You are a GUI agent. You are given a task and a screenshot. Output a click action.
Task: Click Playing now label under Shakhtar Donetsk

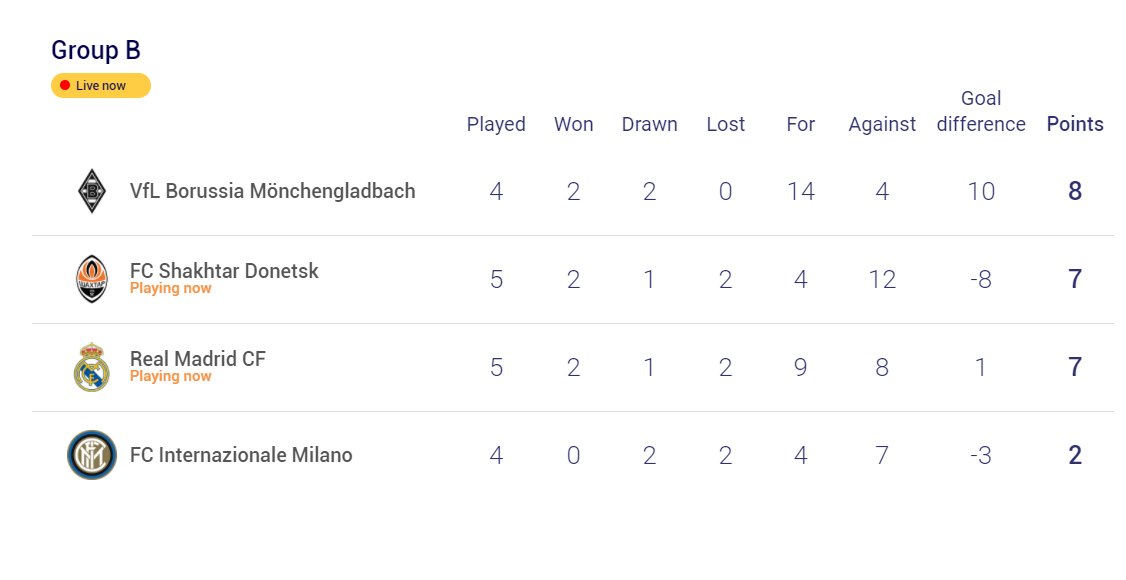(x=170, y=289)
